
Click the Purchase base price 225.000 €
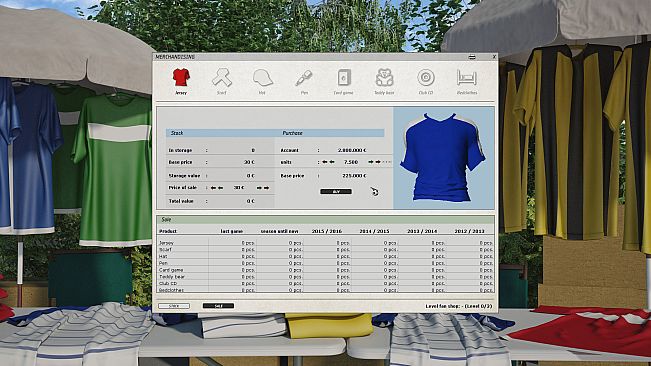[x=354, y=176]
